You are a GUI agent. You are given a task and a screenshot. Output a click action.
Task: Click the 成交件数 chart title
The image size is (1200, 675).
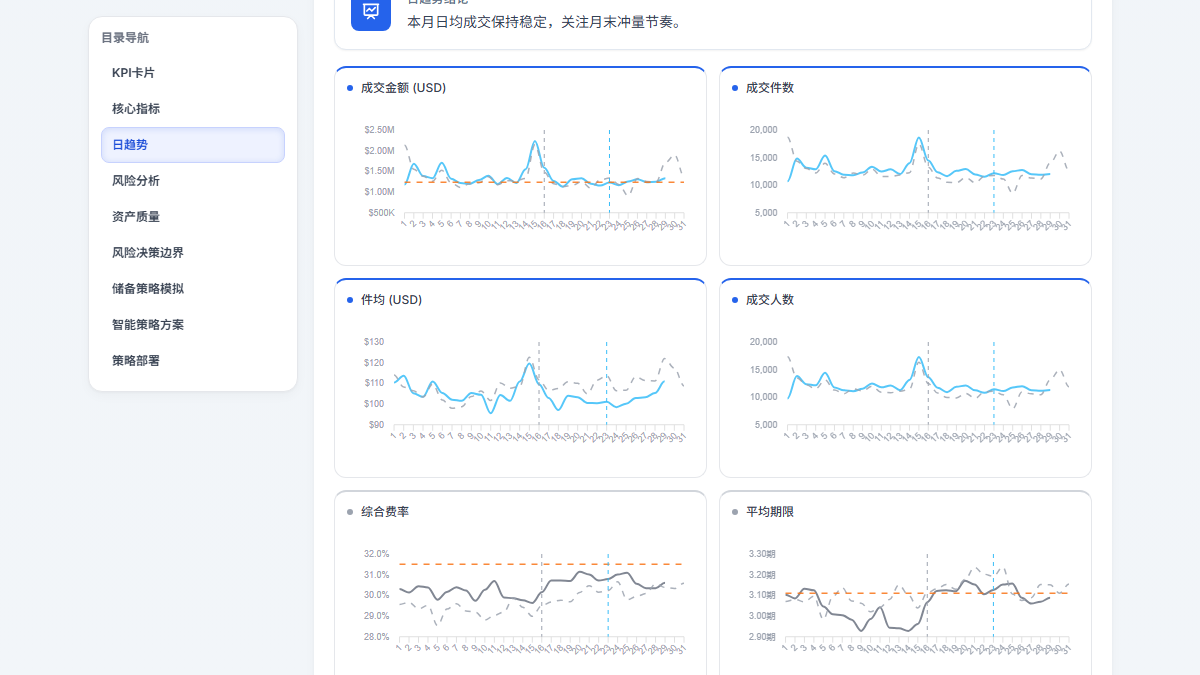(770, 88)
